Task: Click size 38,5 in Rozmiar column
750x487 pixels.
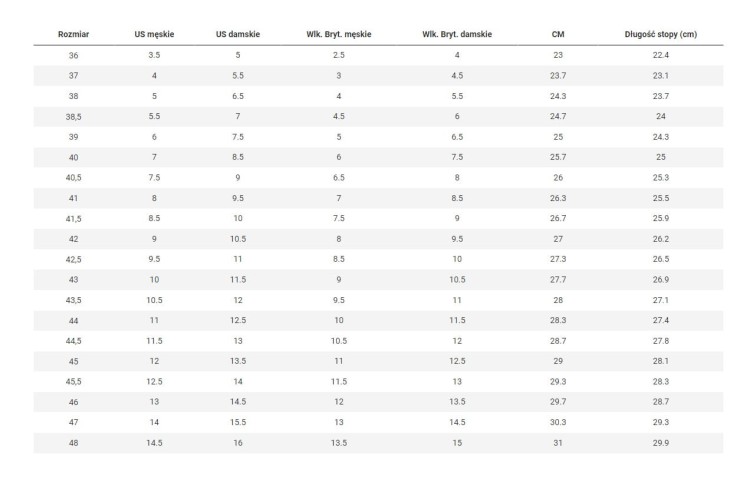Action: [x=73, y=117]
